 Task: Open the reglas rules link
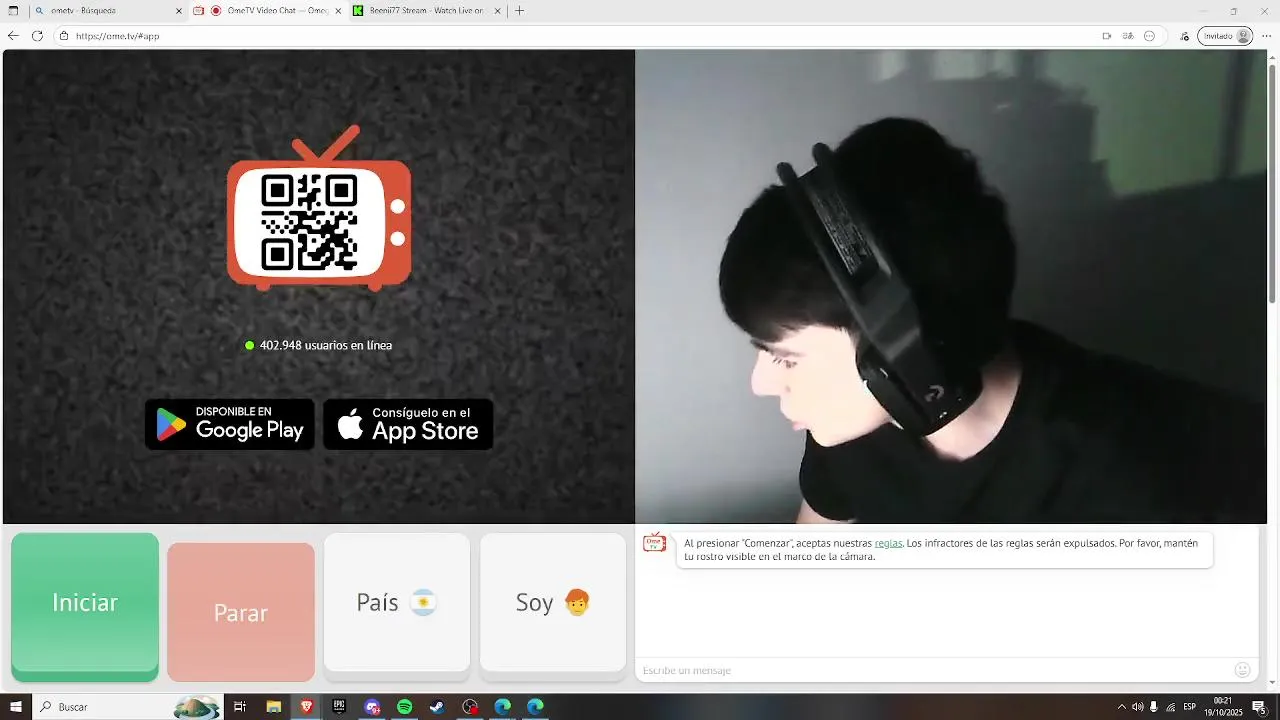point(888,543)
